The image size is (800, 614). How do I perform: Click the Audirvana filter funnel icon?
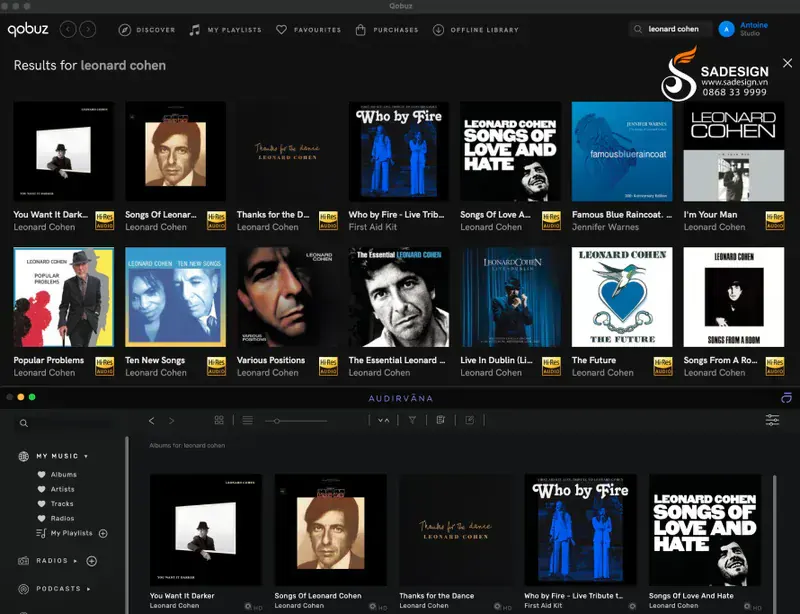(x=411, y=421)
